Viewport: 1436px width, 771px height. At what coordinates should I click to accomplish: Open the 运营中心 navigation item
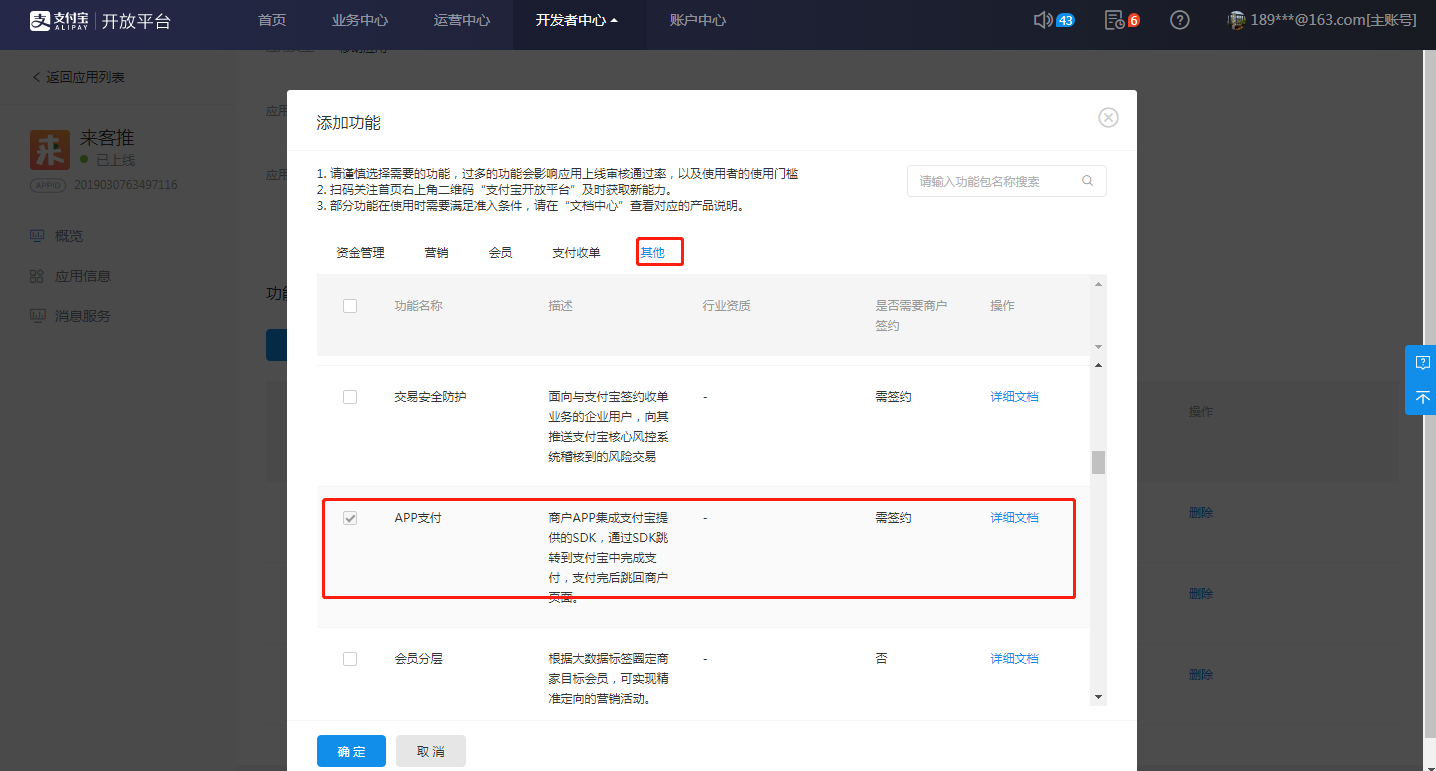pos(462,20)
